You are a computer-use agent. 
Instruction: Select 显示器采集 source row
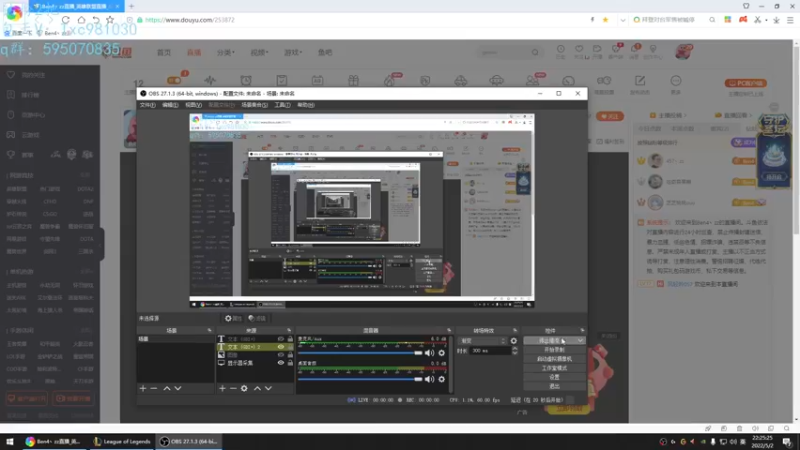pos(255,363)
